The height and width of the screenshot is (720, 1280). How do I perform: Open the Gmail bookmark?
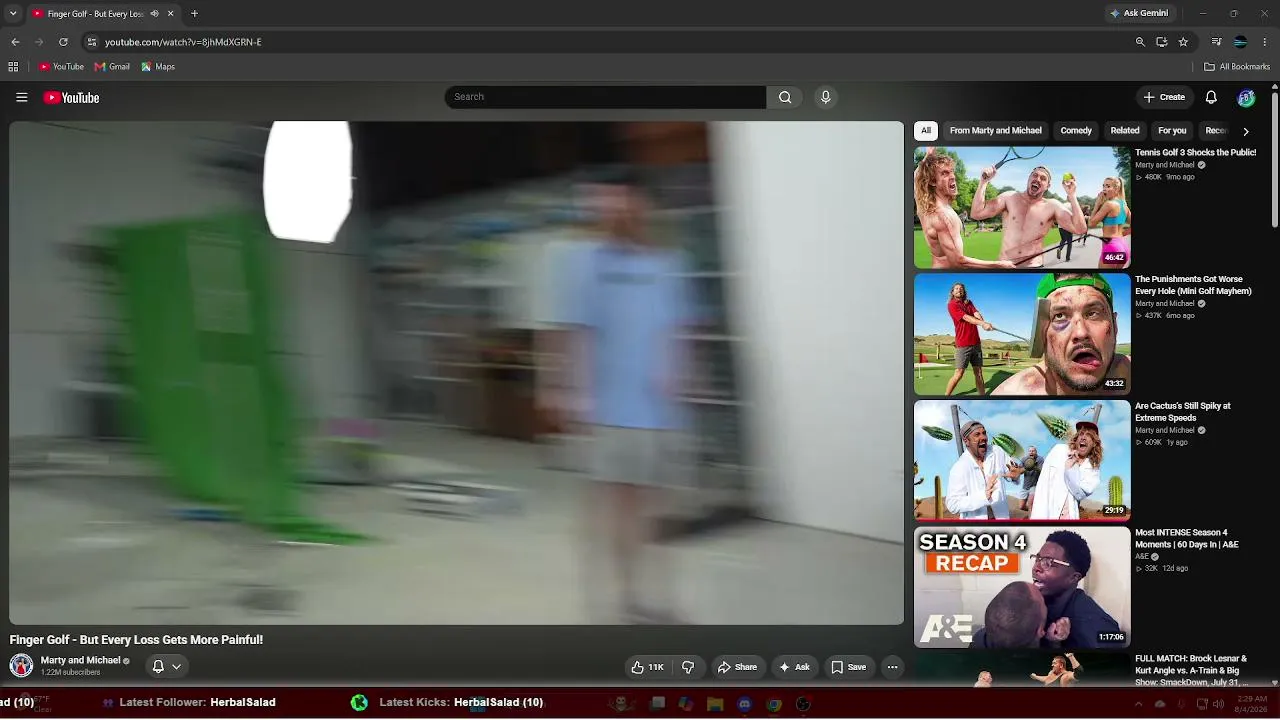tap(112, 67)
